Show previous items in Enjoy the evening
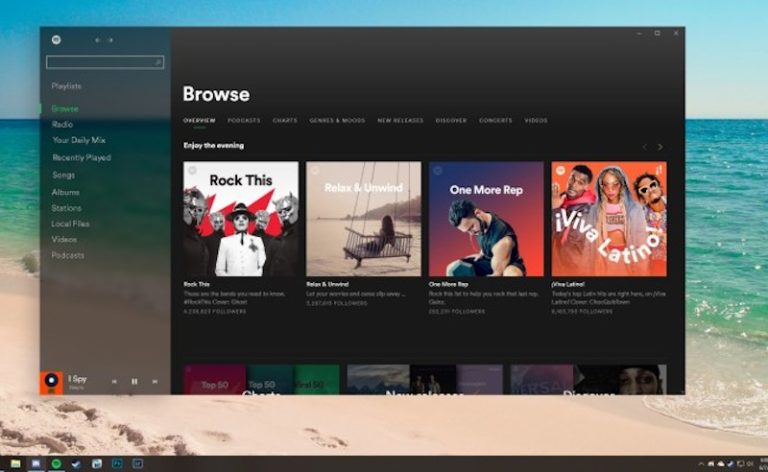 [645, 147]
